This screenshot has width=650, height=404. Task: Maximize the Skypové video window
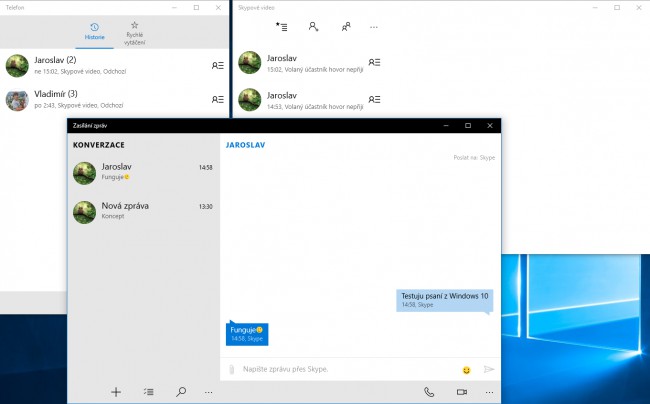click(x=617, y=7)
